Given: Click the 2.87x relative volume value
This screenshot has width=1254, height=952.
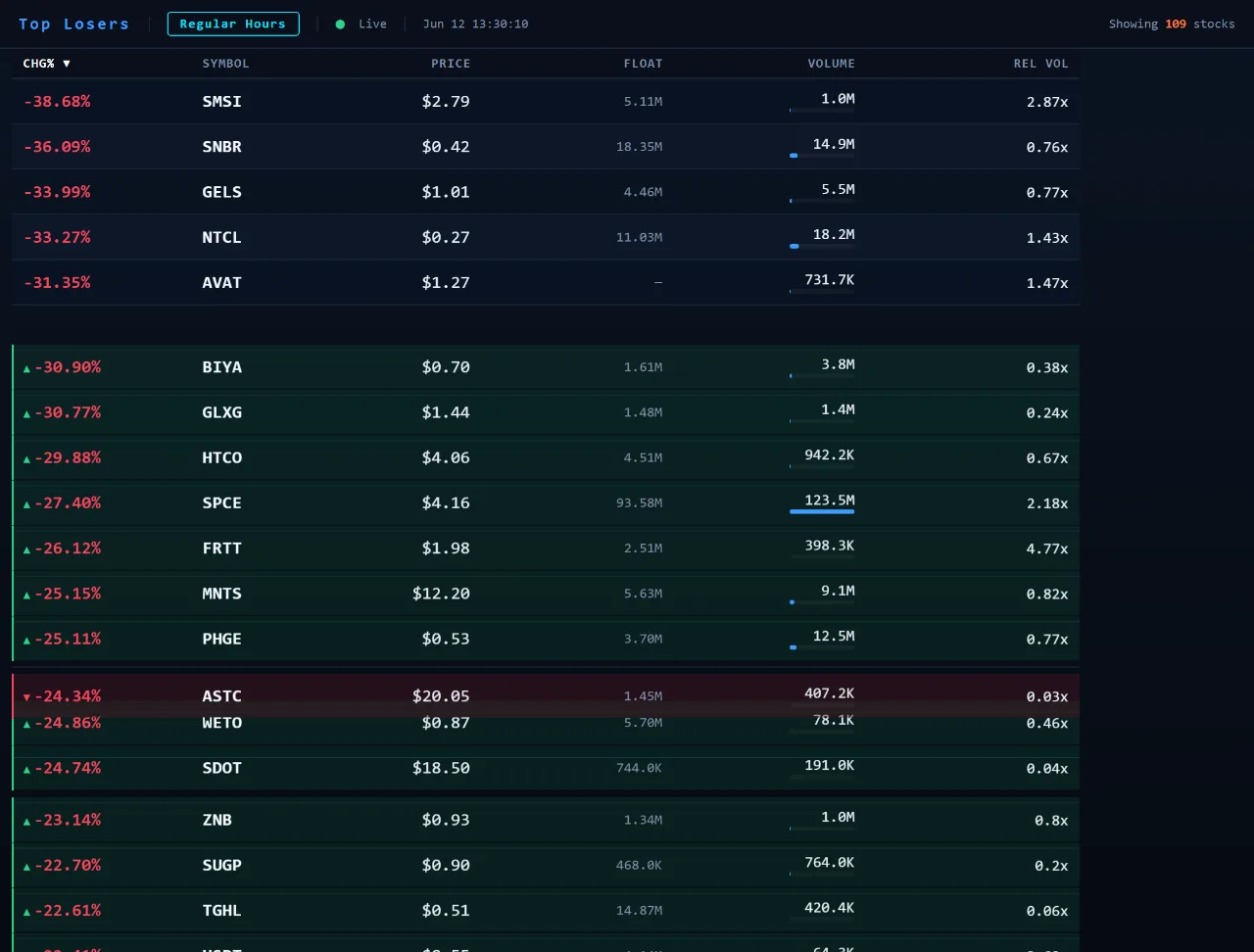Looking at the screenshot, I should coord(1047,102).
